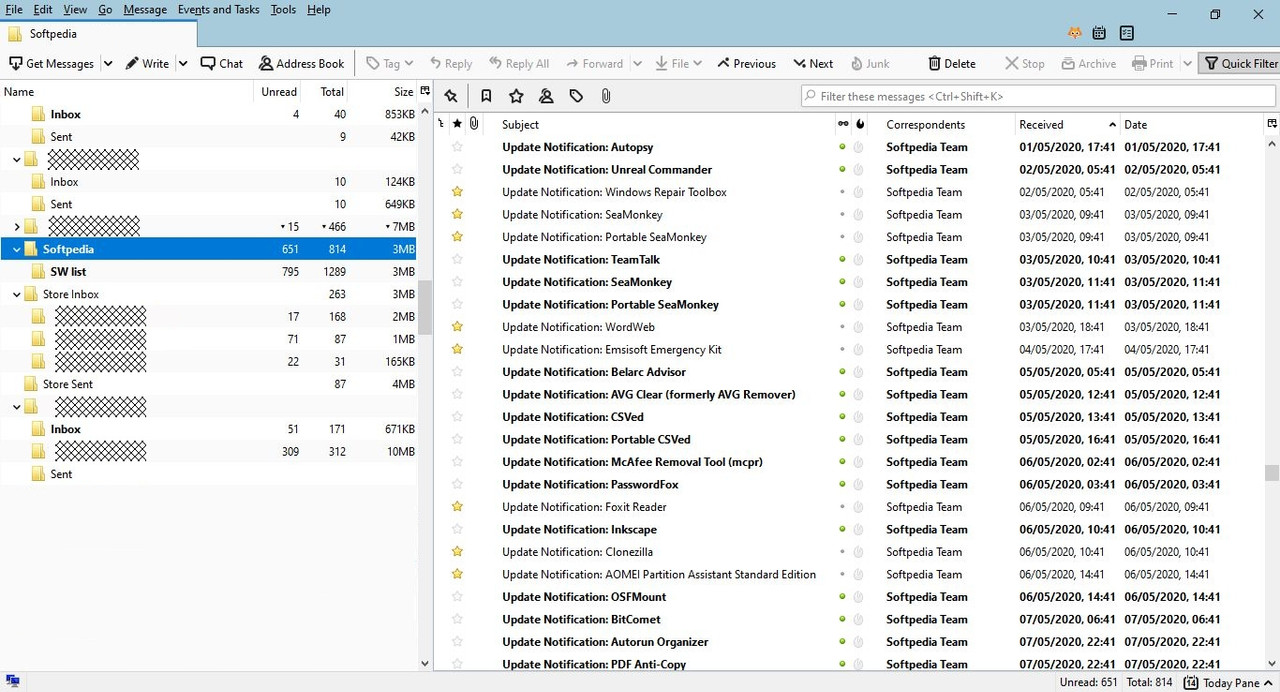Open the folder pane column picker
The image size is (1280, 692).
[x=425, y=91]
